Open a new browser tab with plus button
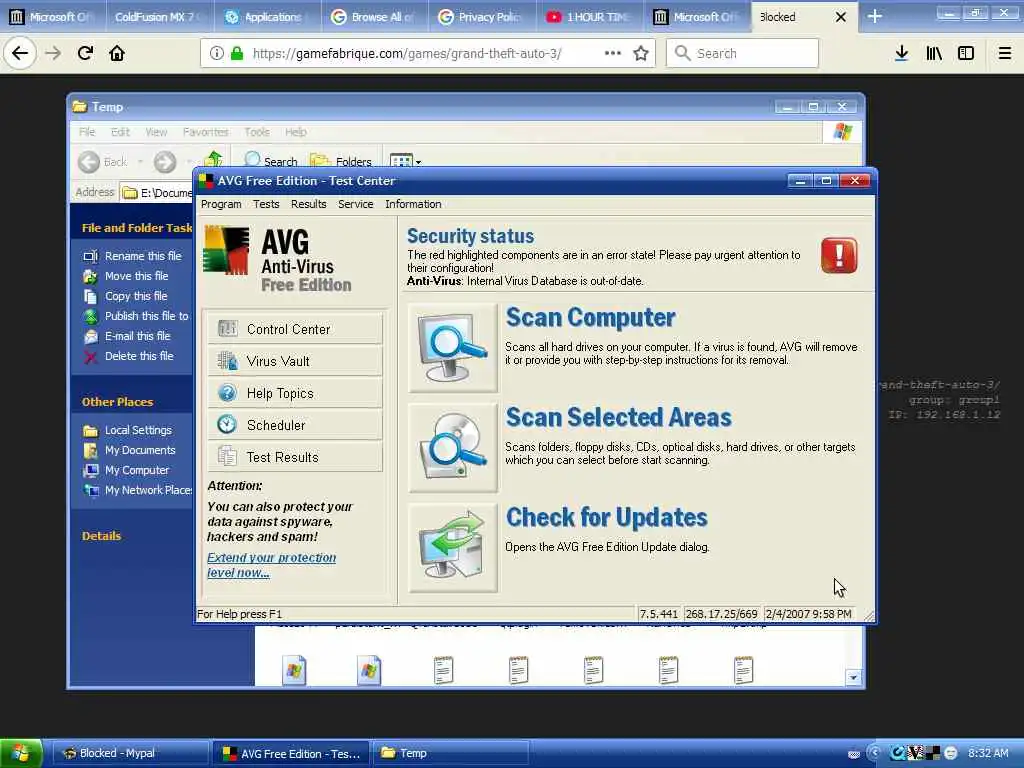This screenshot has height=768, width=1024. pos(874,17)
